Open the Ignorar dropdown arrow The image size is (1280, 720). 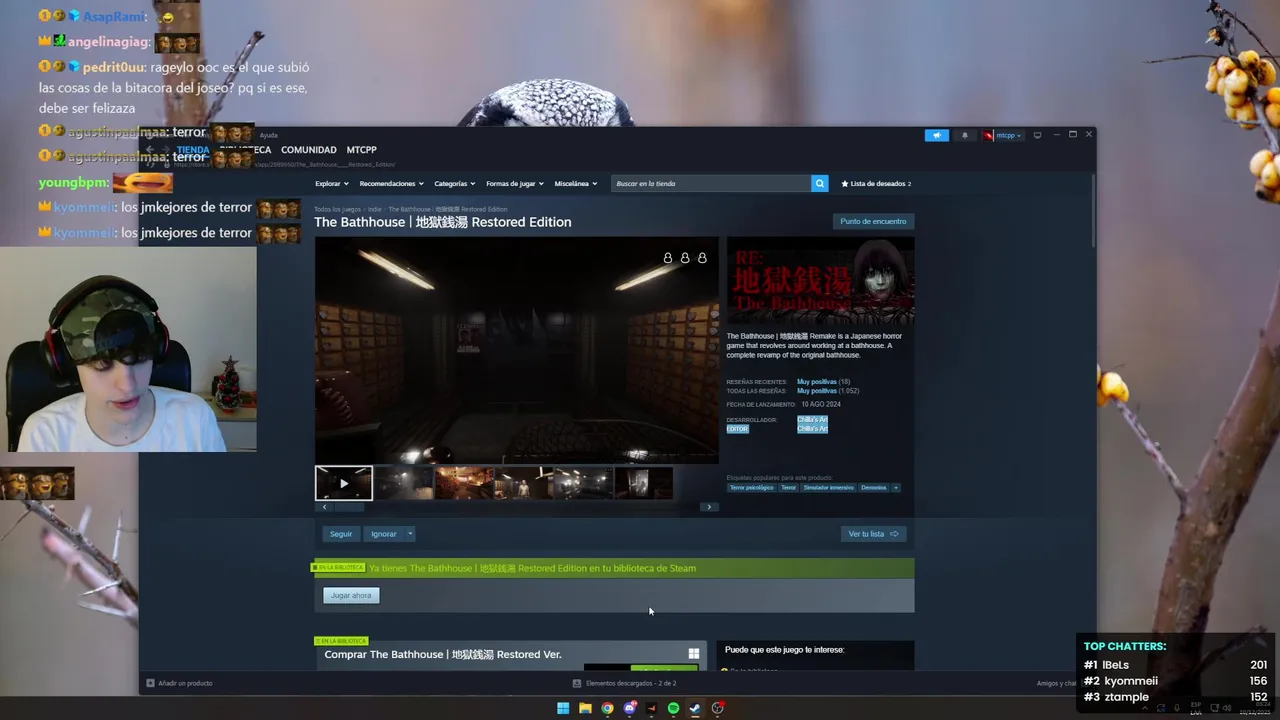tap(410, 534)
